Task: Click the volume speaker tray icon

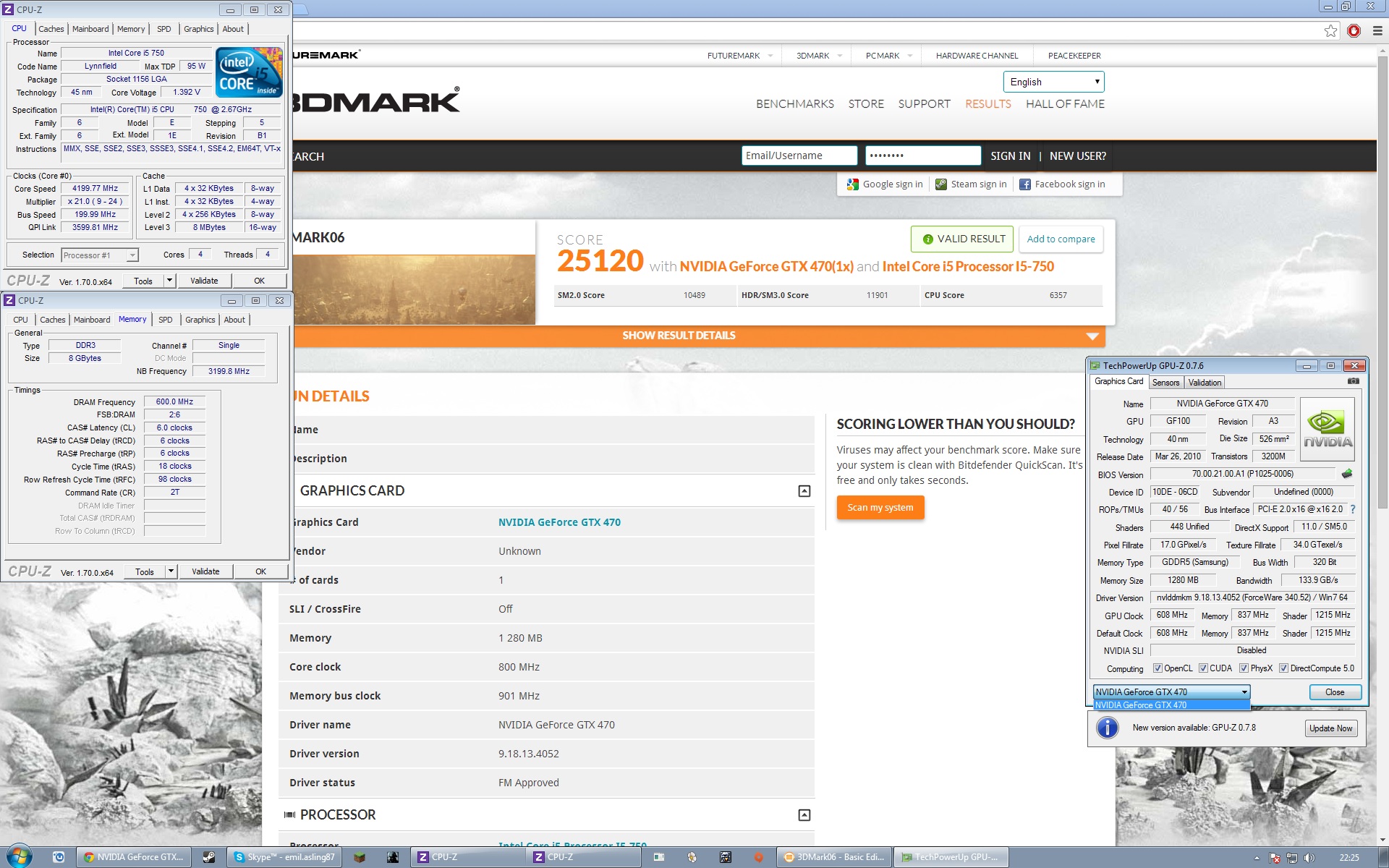Action: tap(1309, 858)
